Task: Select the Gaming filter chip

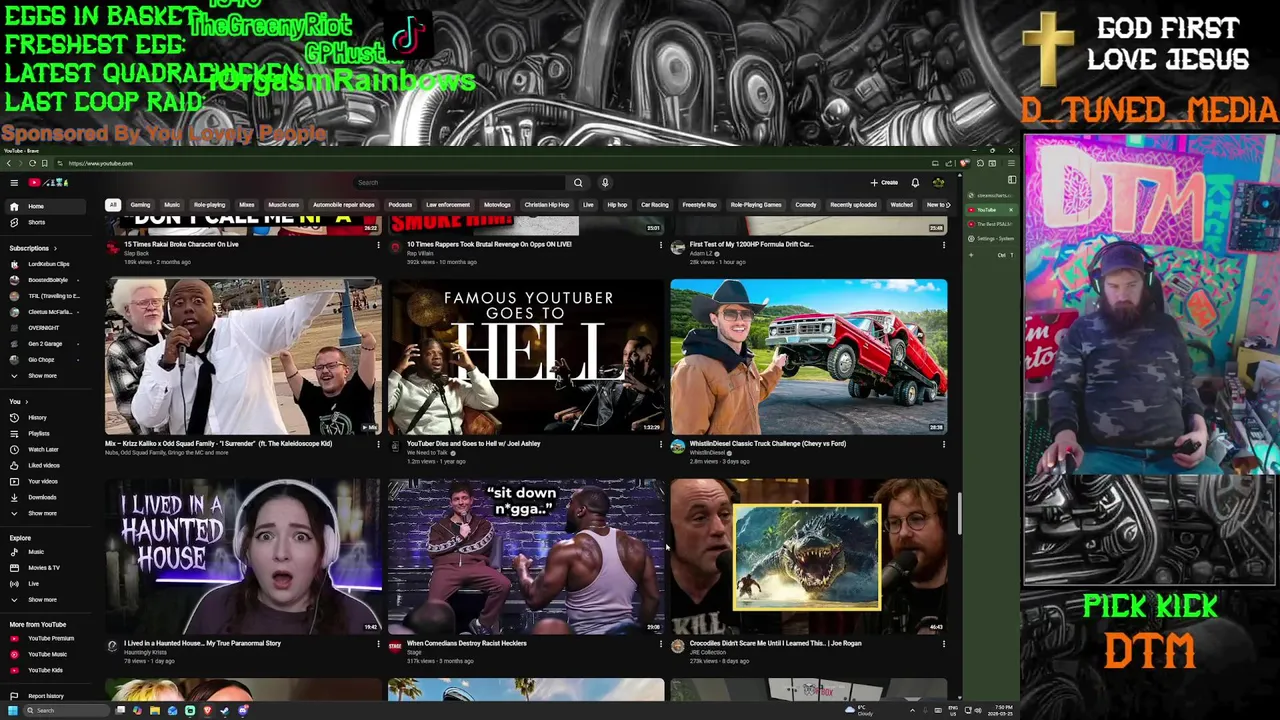Action: [x=140, y=205]
